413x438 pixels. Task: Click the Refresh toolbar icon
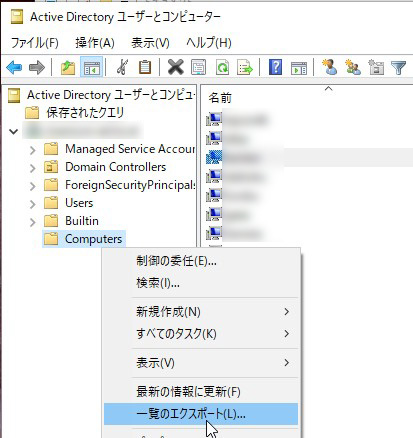(222, 67)
